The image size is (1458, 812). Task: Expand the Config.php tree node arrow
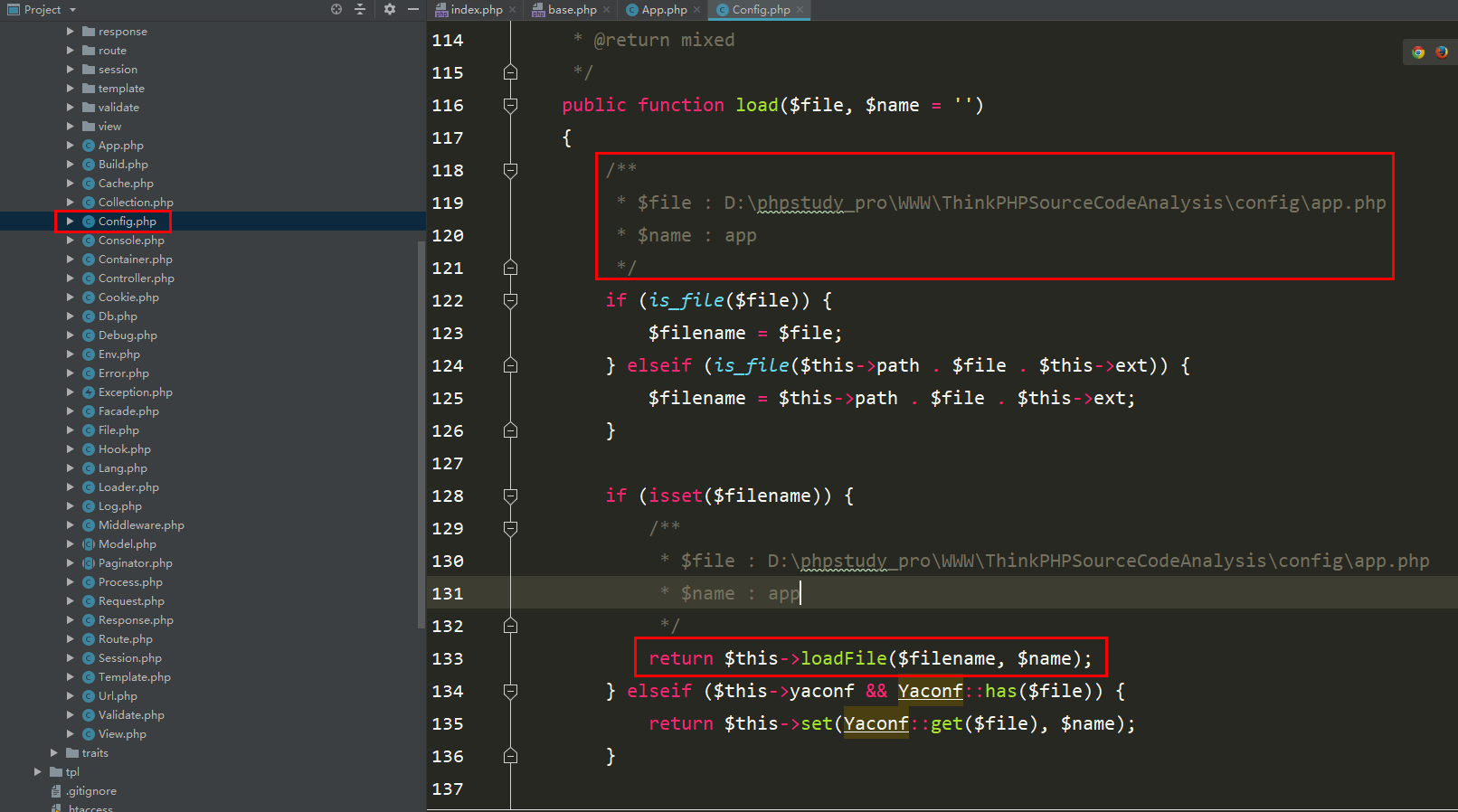[70, 222]
